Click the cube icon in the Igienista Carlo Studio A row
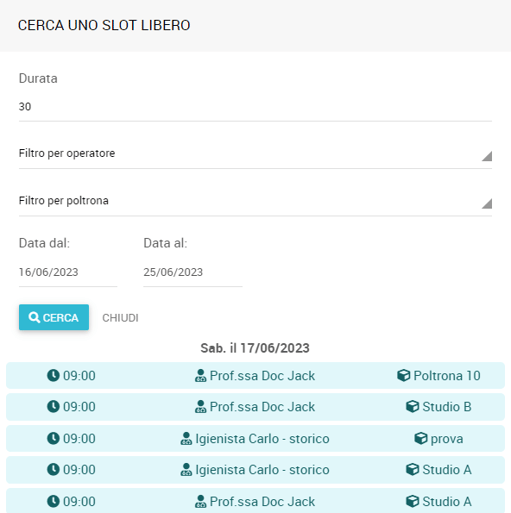511x513 pixels. (412, 469)
